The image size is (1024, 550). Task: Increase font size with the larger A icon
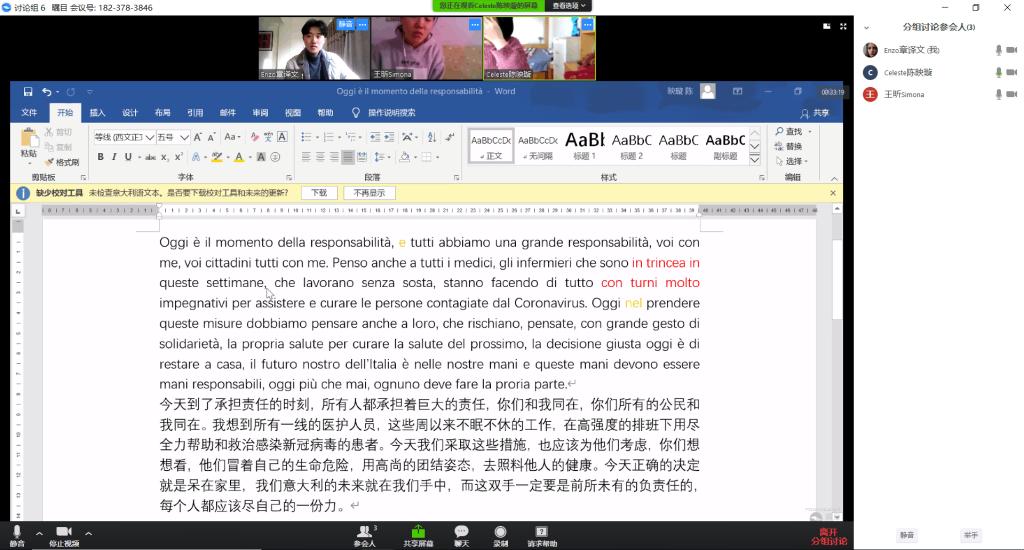[x=199, y=137]
